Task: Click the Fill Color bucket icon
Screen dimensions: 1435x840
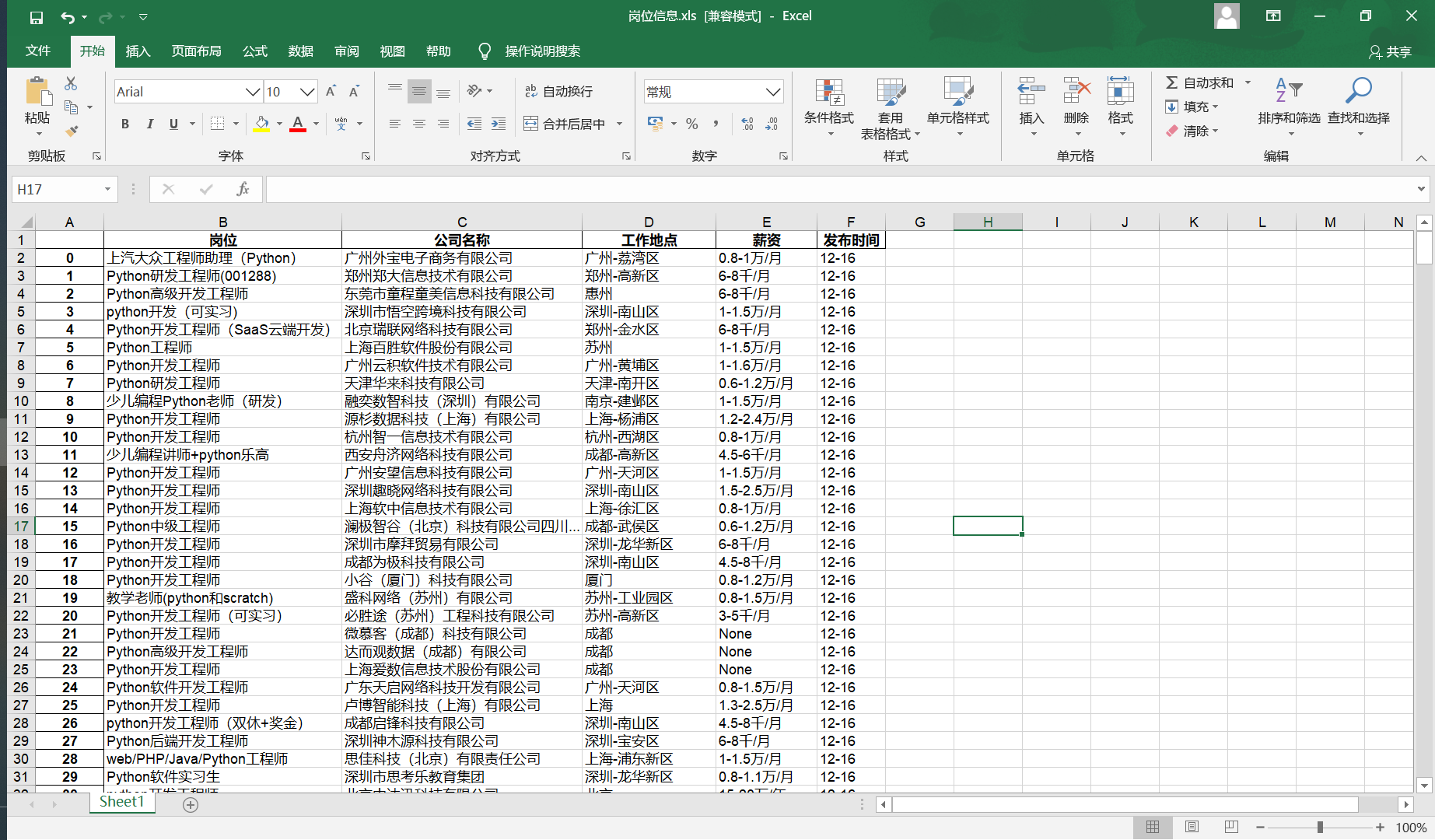Action: click(262, 124)
